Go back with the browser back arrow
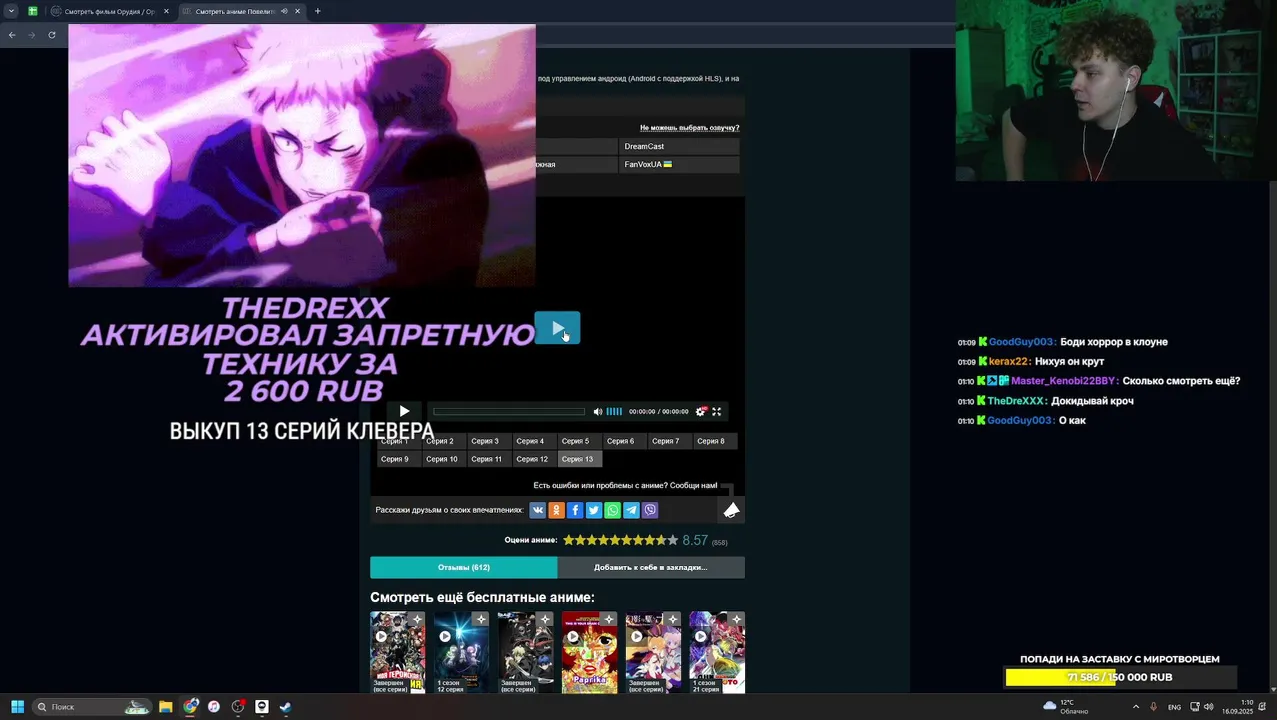Viewport: 1277px width, 720px height. [x=12, y=35]
